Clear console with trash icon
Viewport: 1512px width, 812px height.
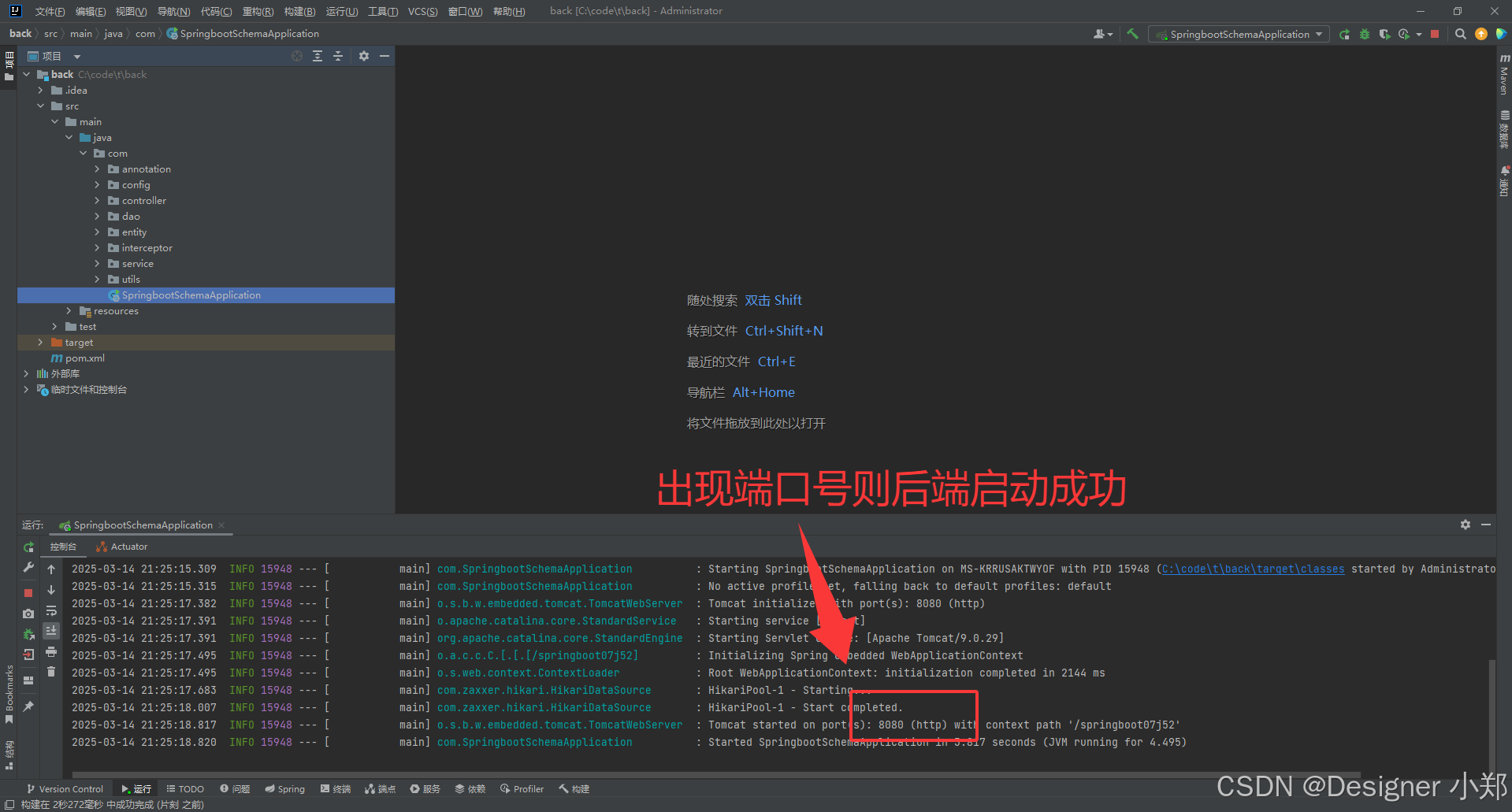pyautogui.click(x=51, y=672)
